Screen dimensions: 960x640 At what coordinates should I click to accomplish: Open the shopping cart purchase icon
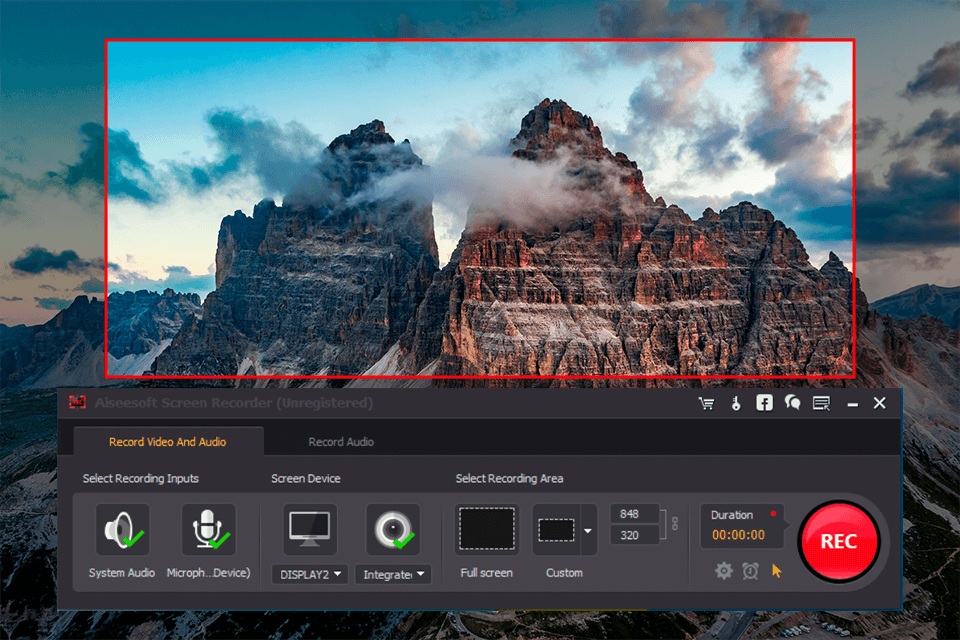(707, 403)
